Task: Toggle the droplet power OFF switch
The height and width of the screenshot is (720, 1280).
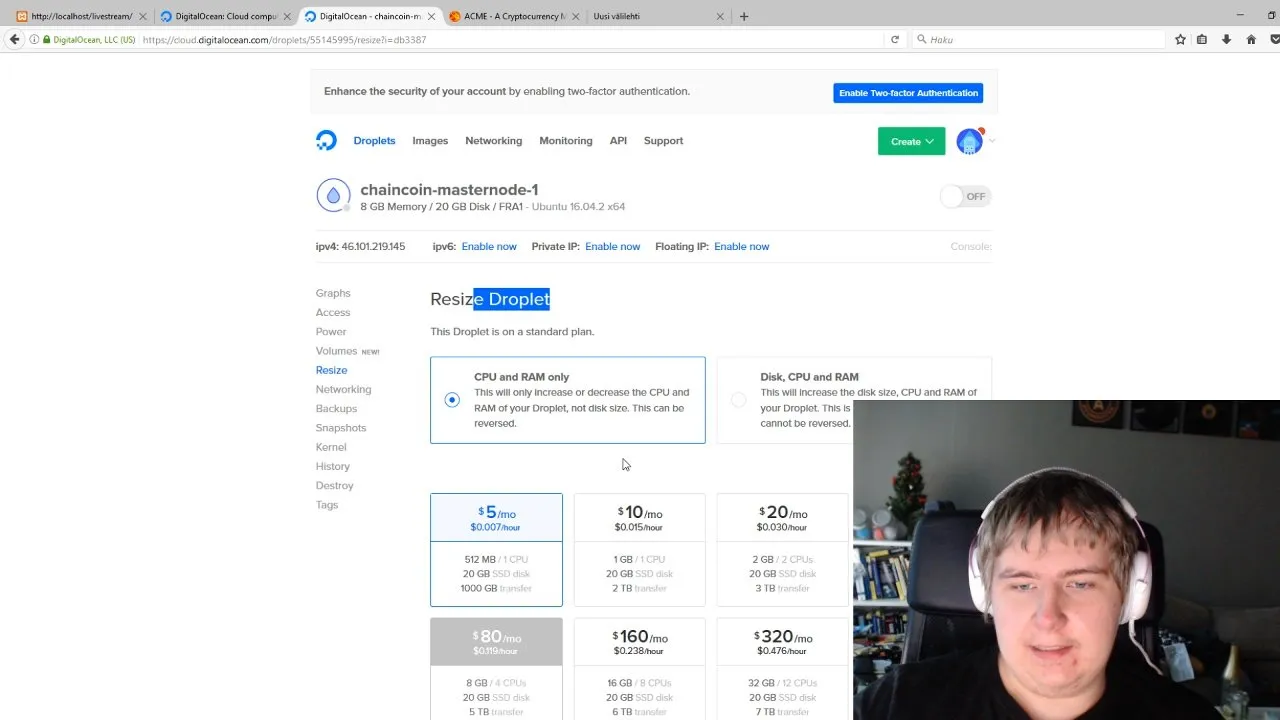Action: [x=965, y=196]
